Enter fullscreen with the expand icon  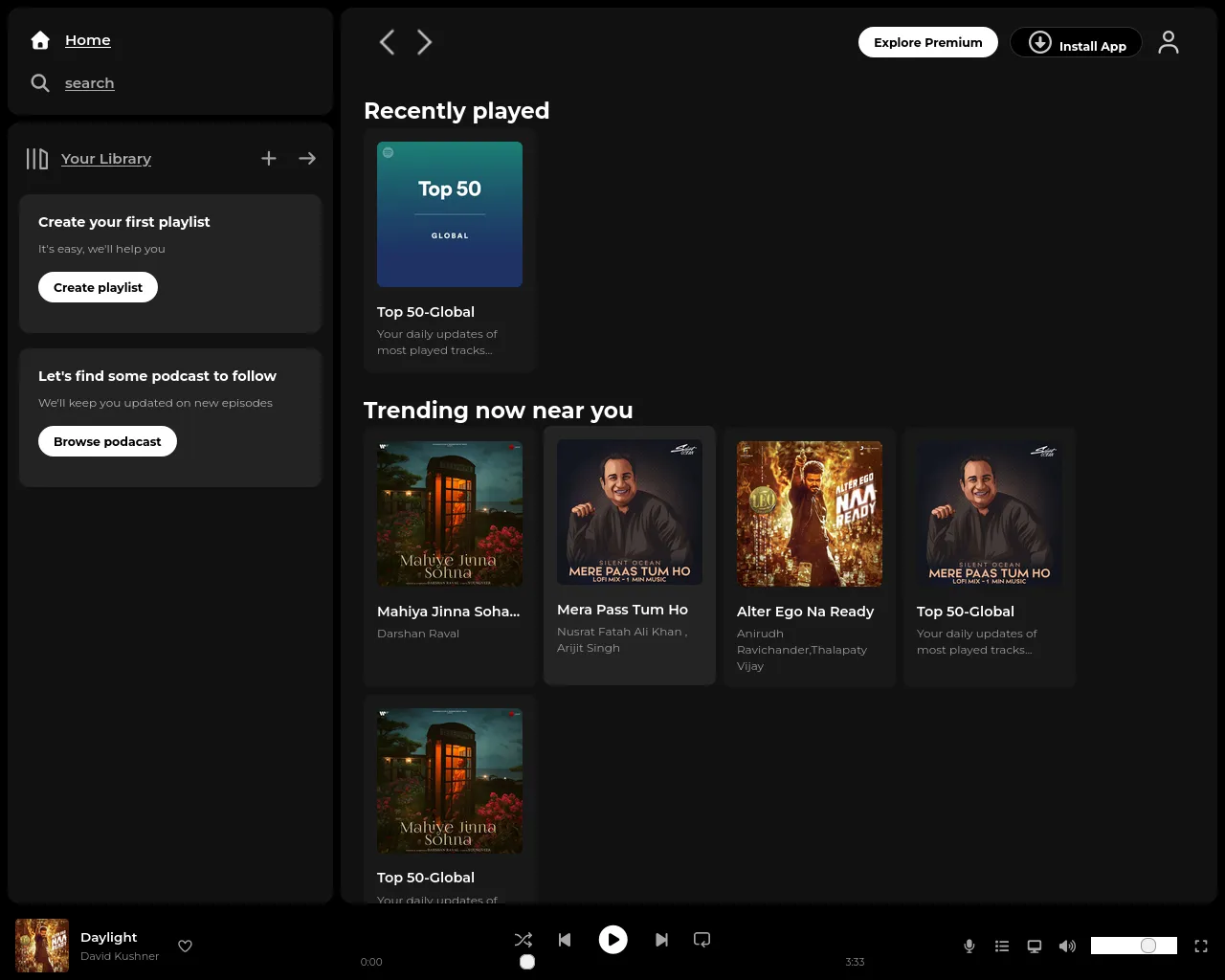pyautogui.click(x=1201, y=947)
